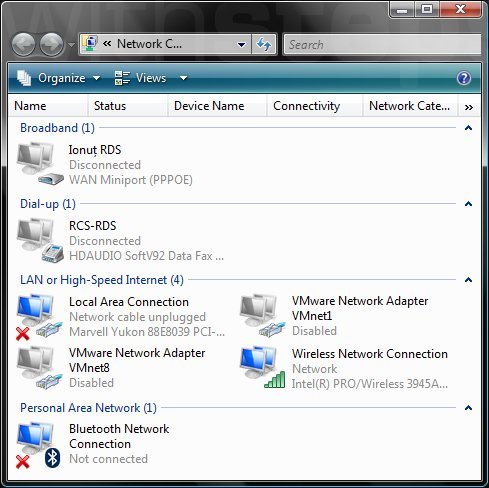Image resolution: width=489 pixels, height=488 pixels.
Task: Select the Bluetooth Network Connection icon
Action: pos(39,445)
